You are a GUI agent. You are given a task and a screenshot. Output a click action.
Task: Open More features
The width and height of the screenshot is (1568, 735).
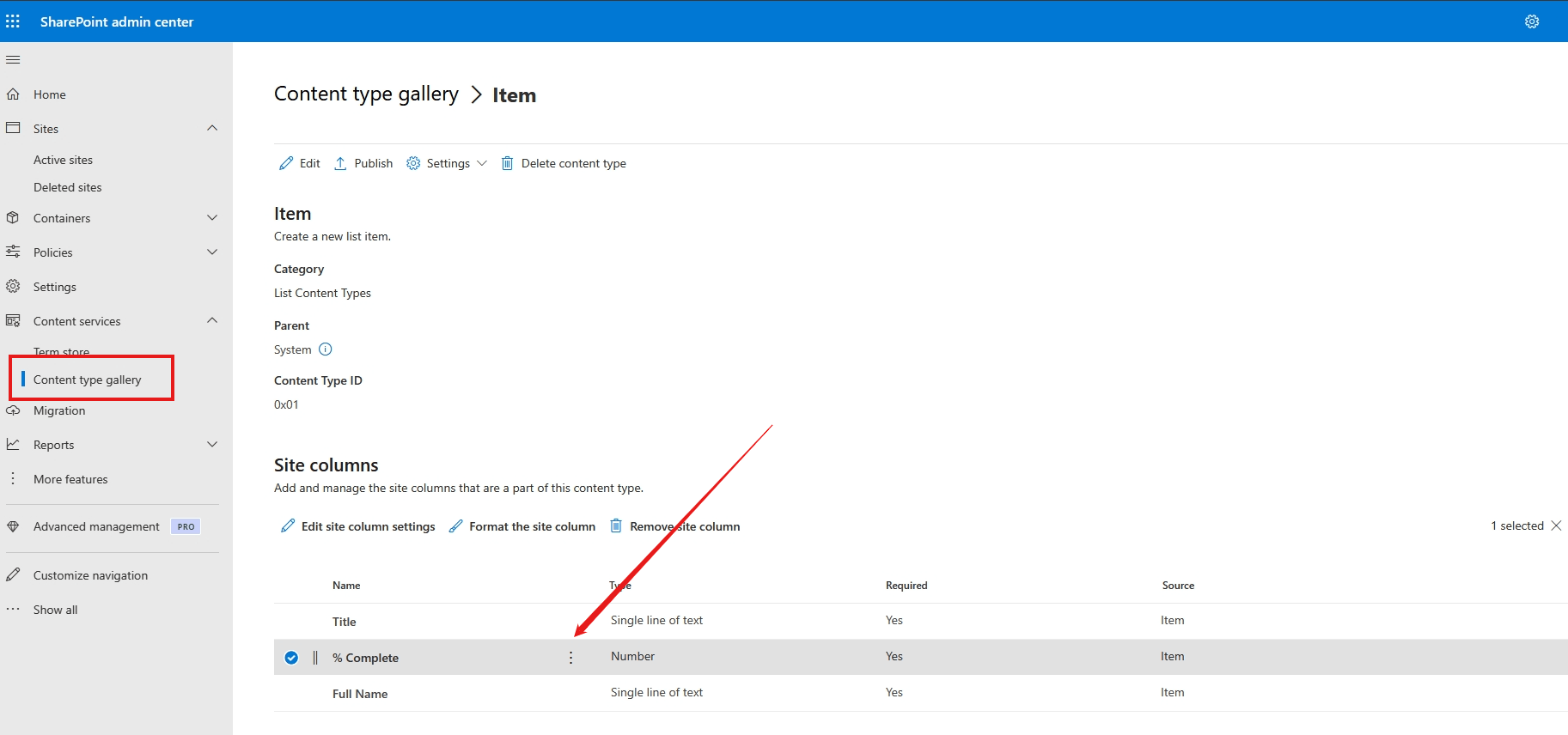point(70,479)
